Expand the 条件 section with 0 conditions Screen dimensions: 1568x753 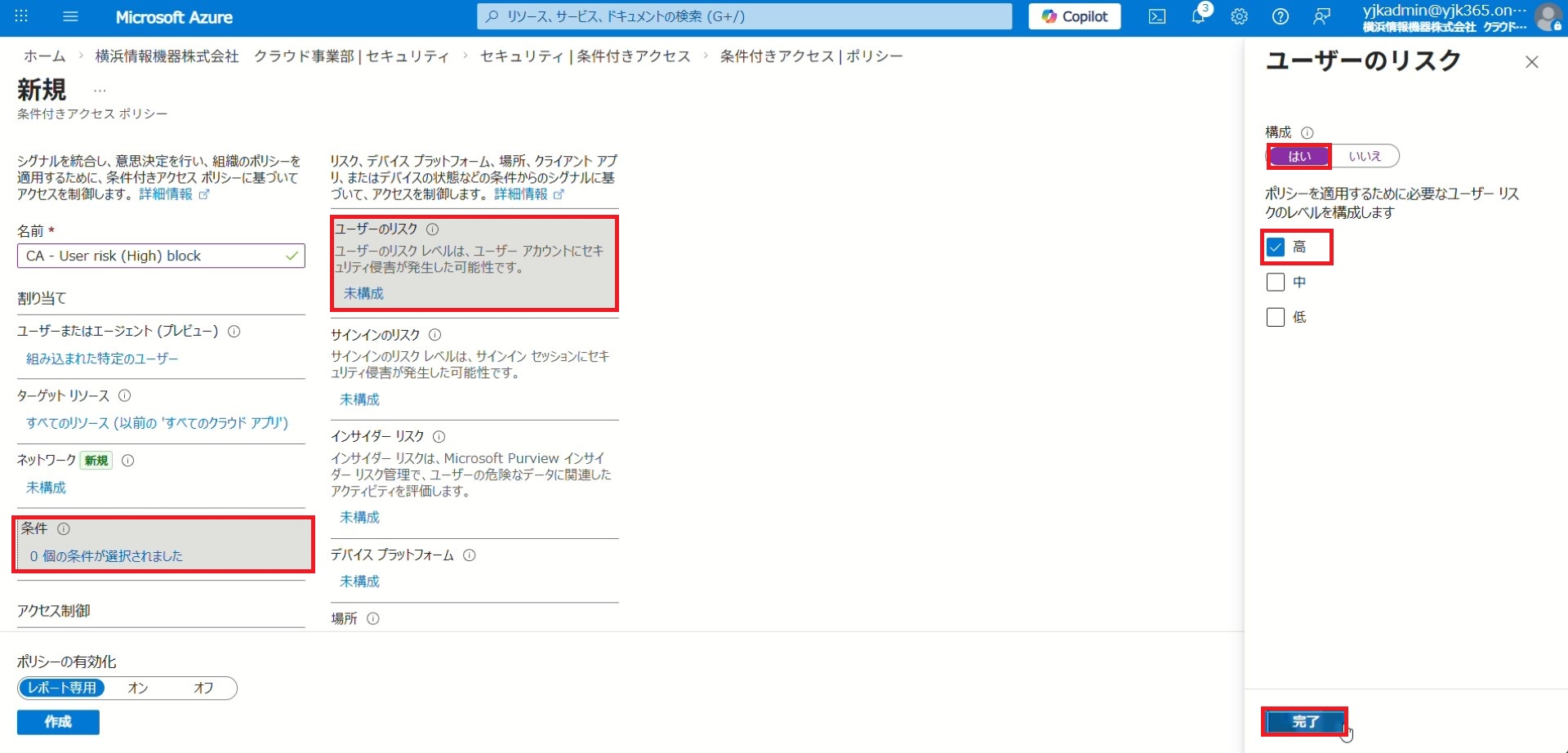click(x=106, y=555)
